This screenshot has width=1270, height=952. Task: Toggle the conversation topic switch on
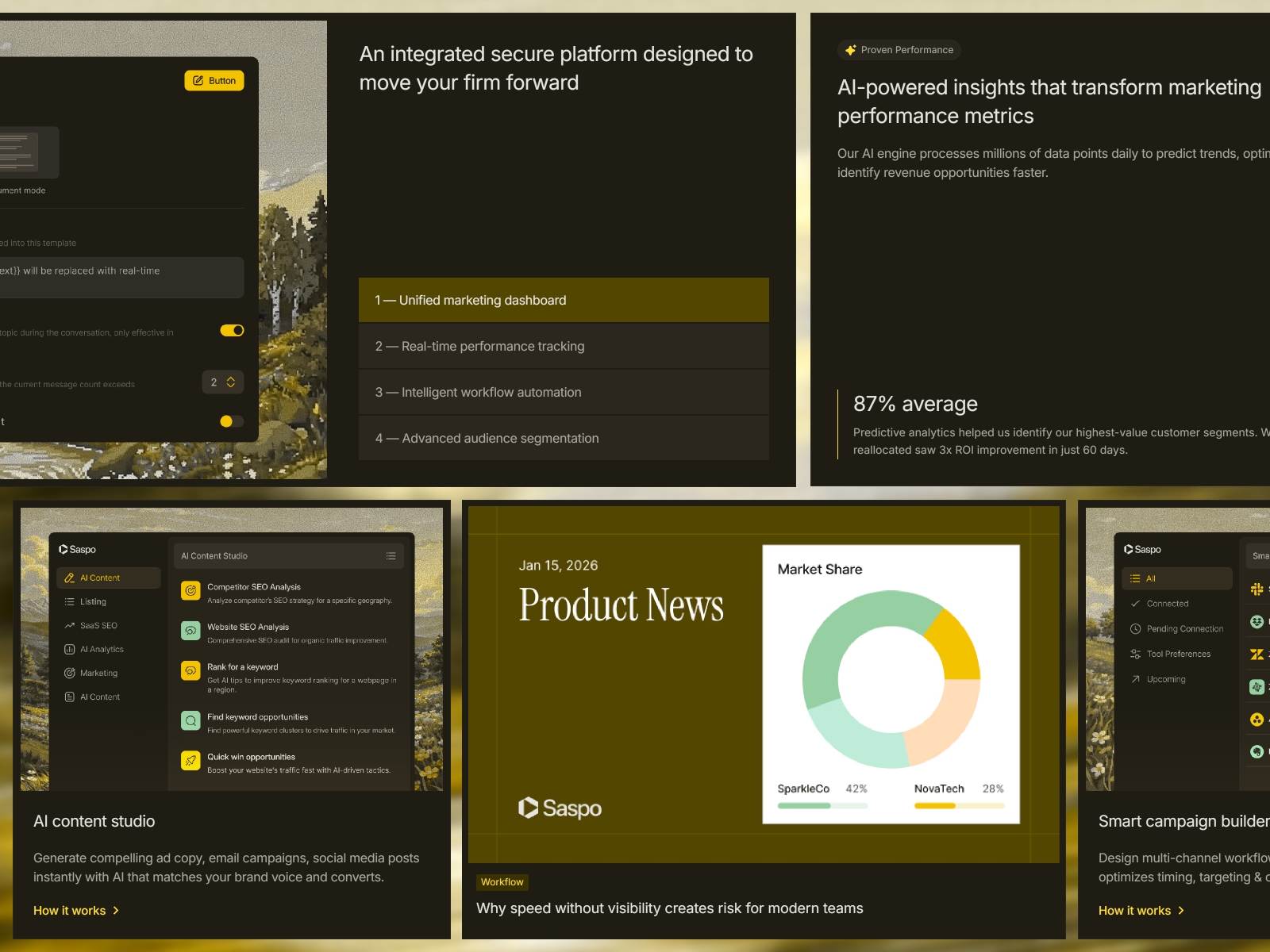click(232, 330)
